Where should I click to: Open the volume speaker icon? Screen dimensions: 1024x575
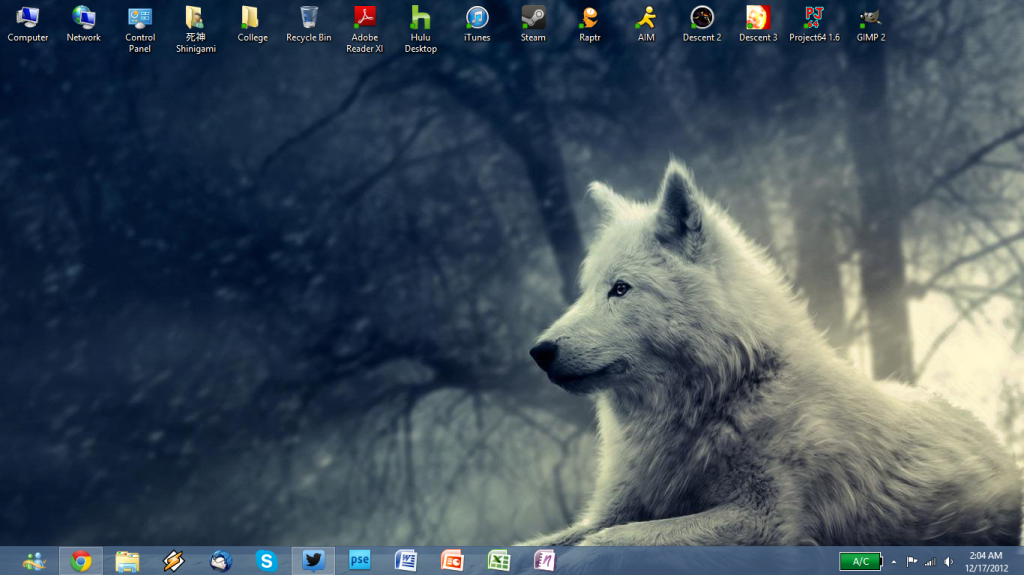(948, 561)
